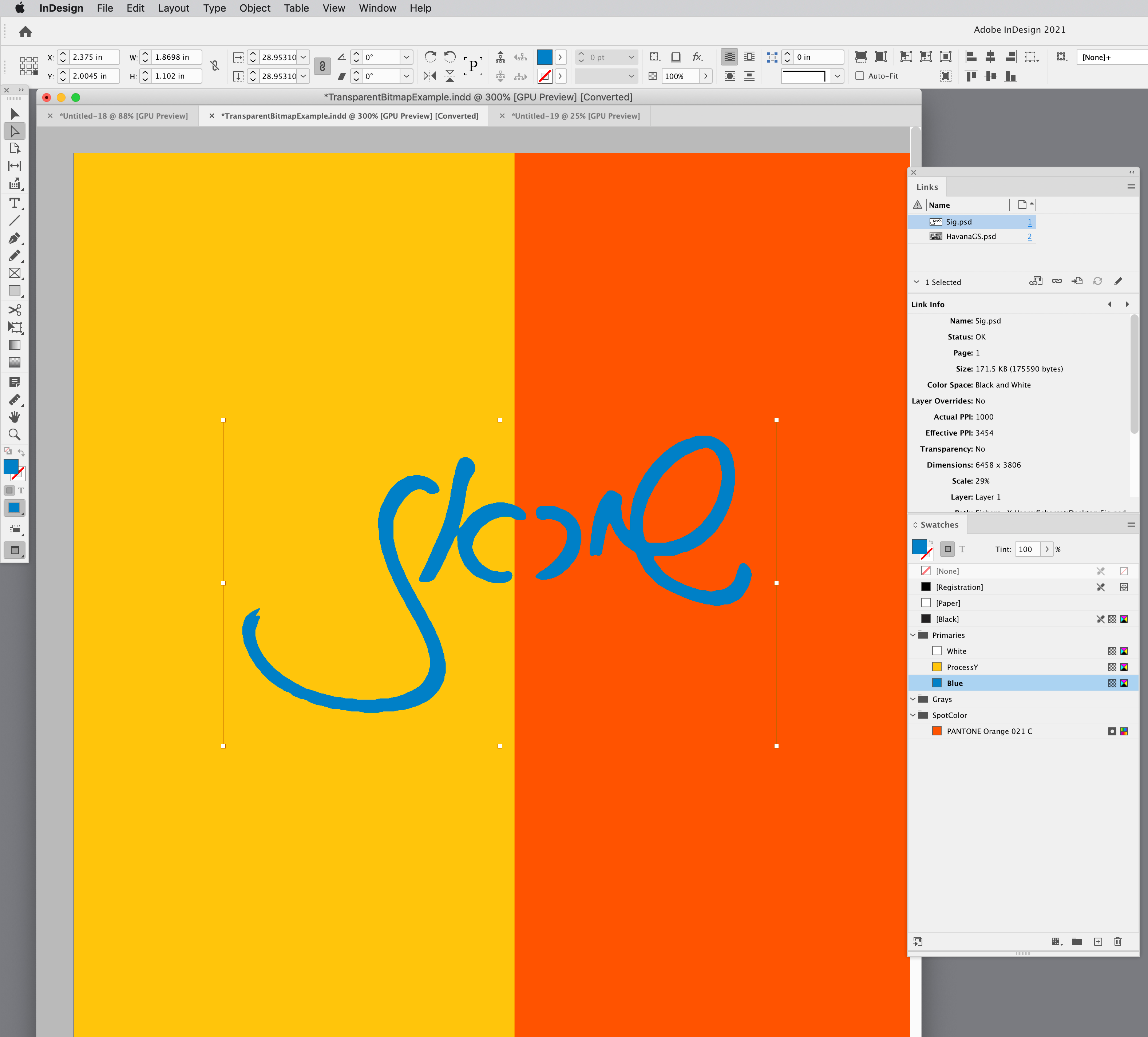Viewport: 1148px width, 1037px height.
Task: Delete swatch using the trash icon
Action: click(1118, 941)
